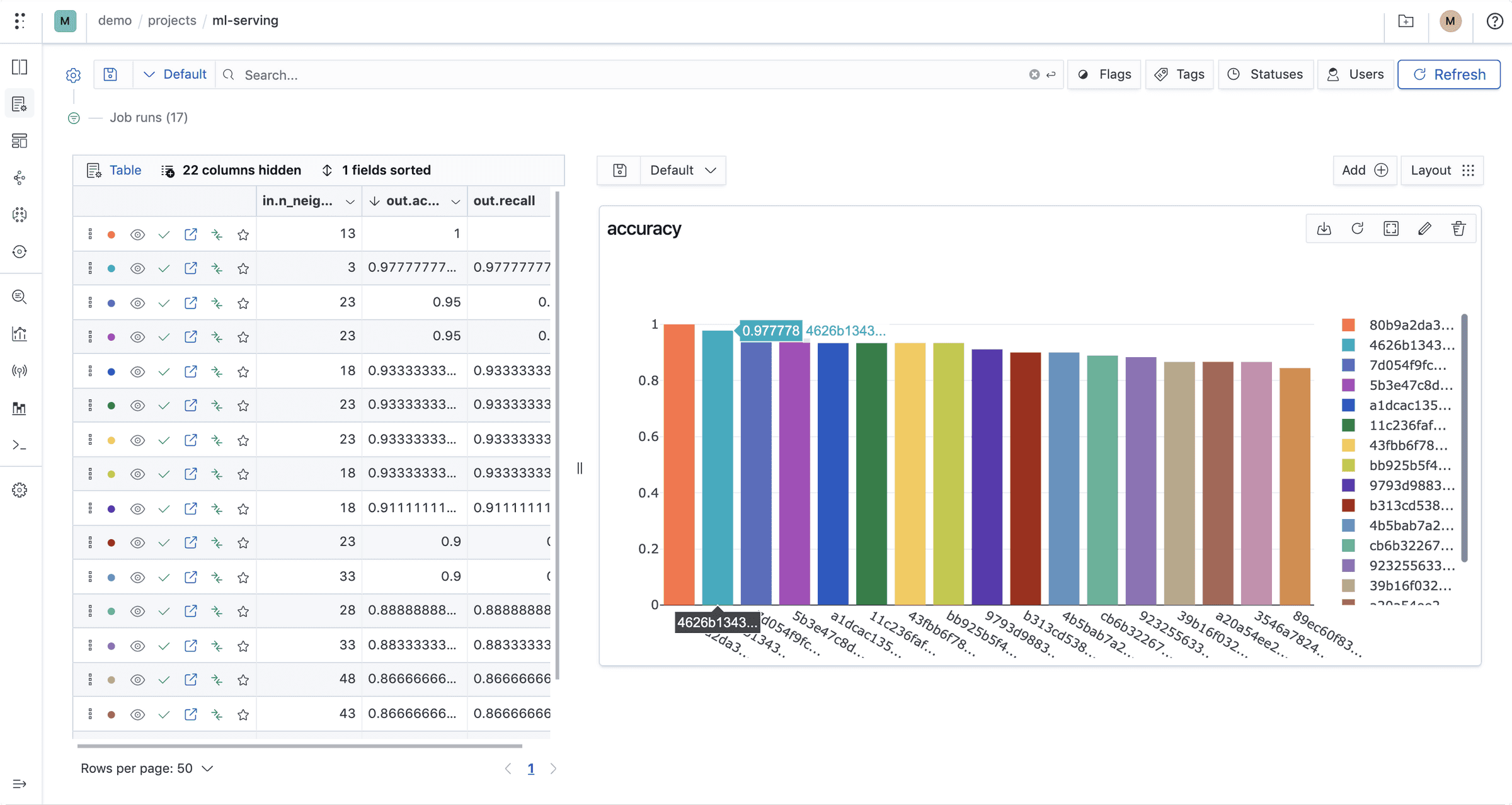Open the Default view dropdown above the chart

683,170
